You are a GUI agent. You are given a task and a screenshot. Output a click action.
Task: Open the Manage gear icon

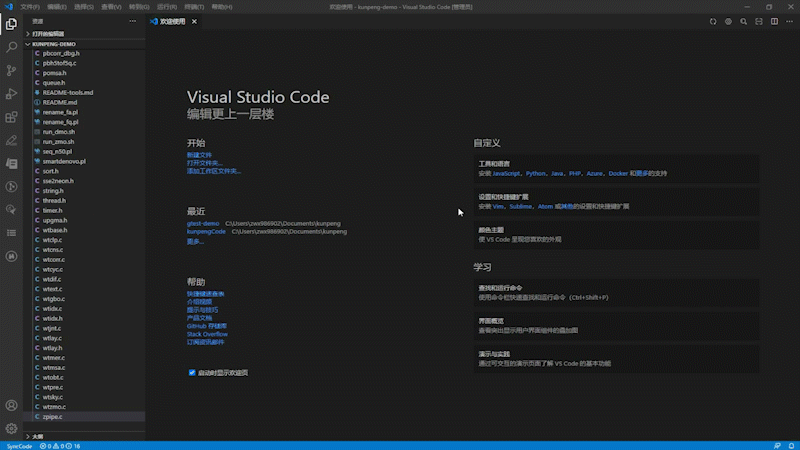[11, 429]
